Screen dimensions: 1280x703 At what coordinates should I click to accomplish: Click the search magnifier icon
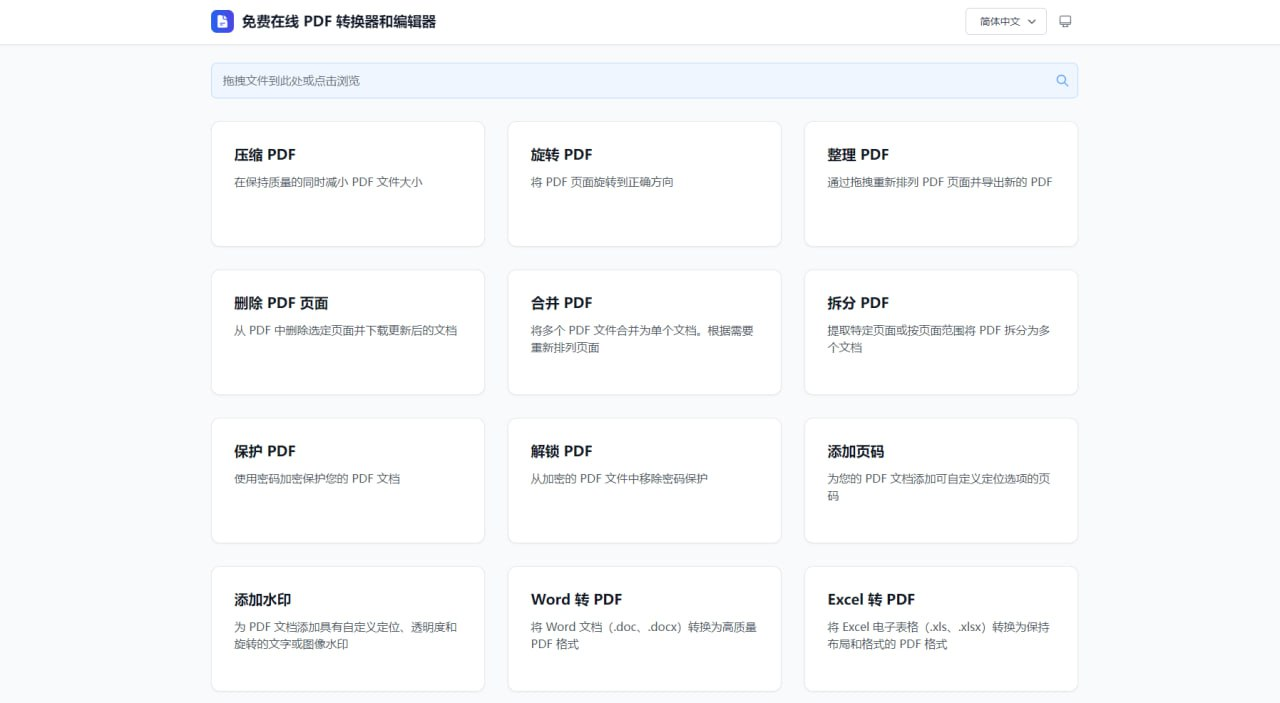point(1062,81)
